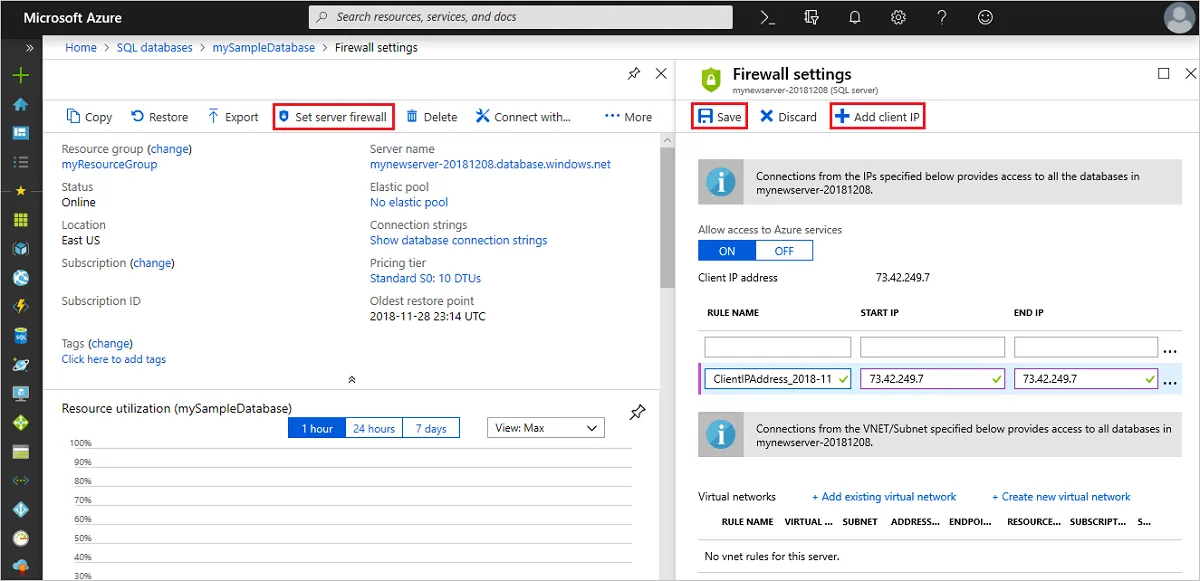The image size is (1200, 581).
Task: Open Connect with... dropdown
Action: pyautogui.click(x=523, y=117)
